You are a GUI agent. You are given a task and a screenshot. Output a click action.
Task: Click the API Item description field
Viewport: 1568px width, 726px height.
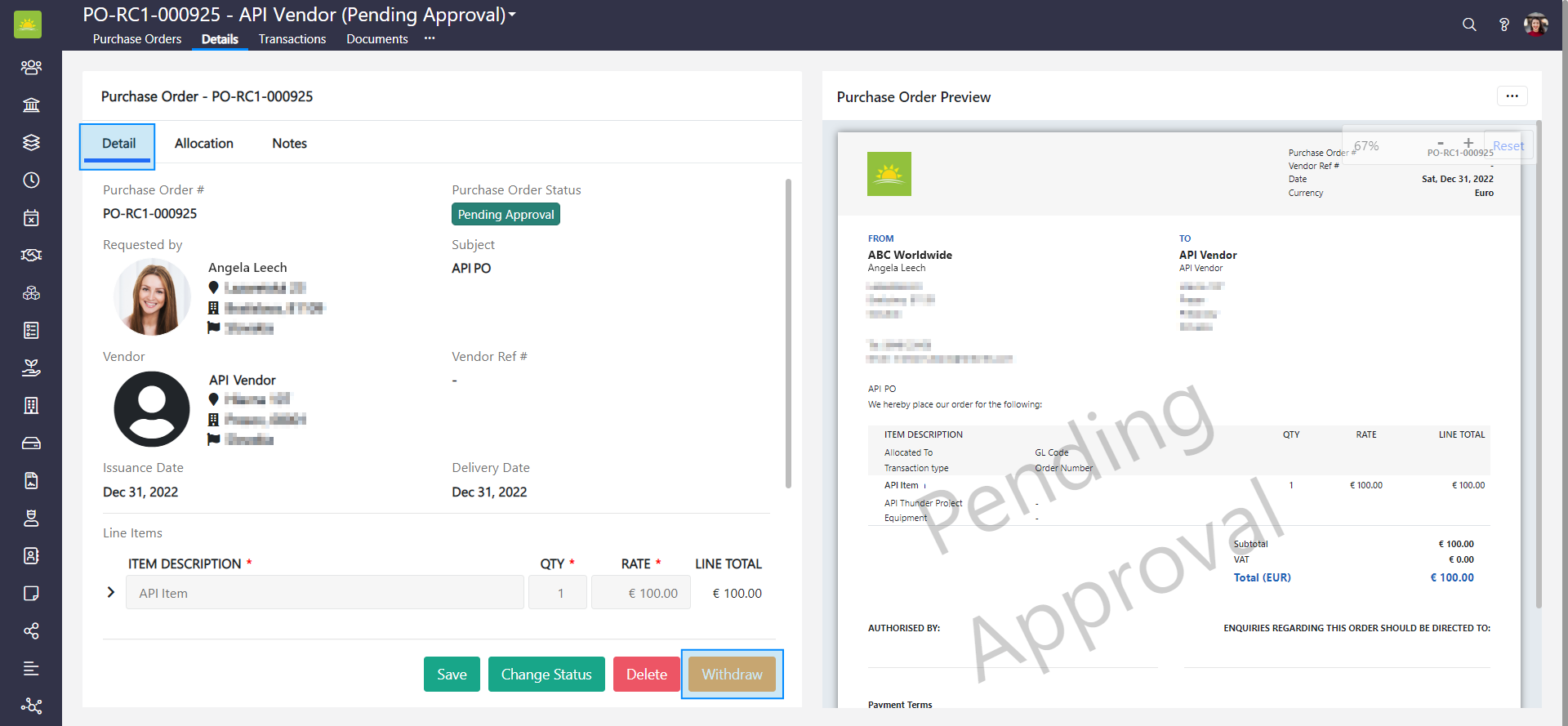324,593
